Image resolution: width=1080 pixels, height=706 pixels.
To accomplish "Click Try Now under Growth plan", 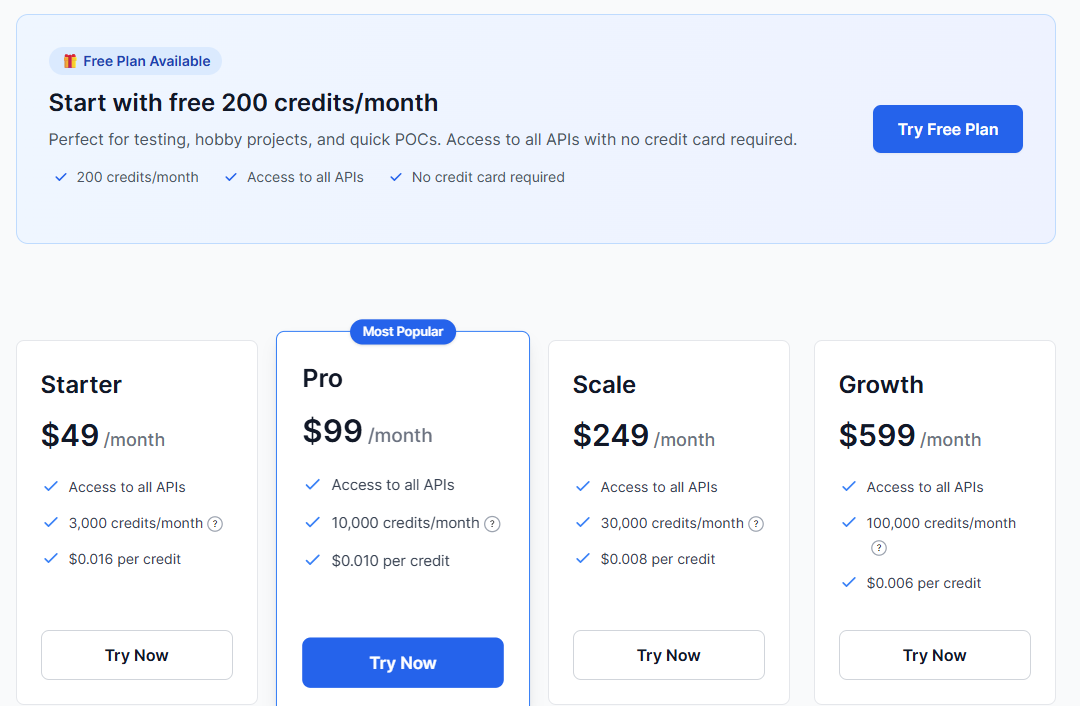I will [x=934, y=655].
